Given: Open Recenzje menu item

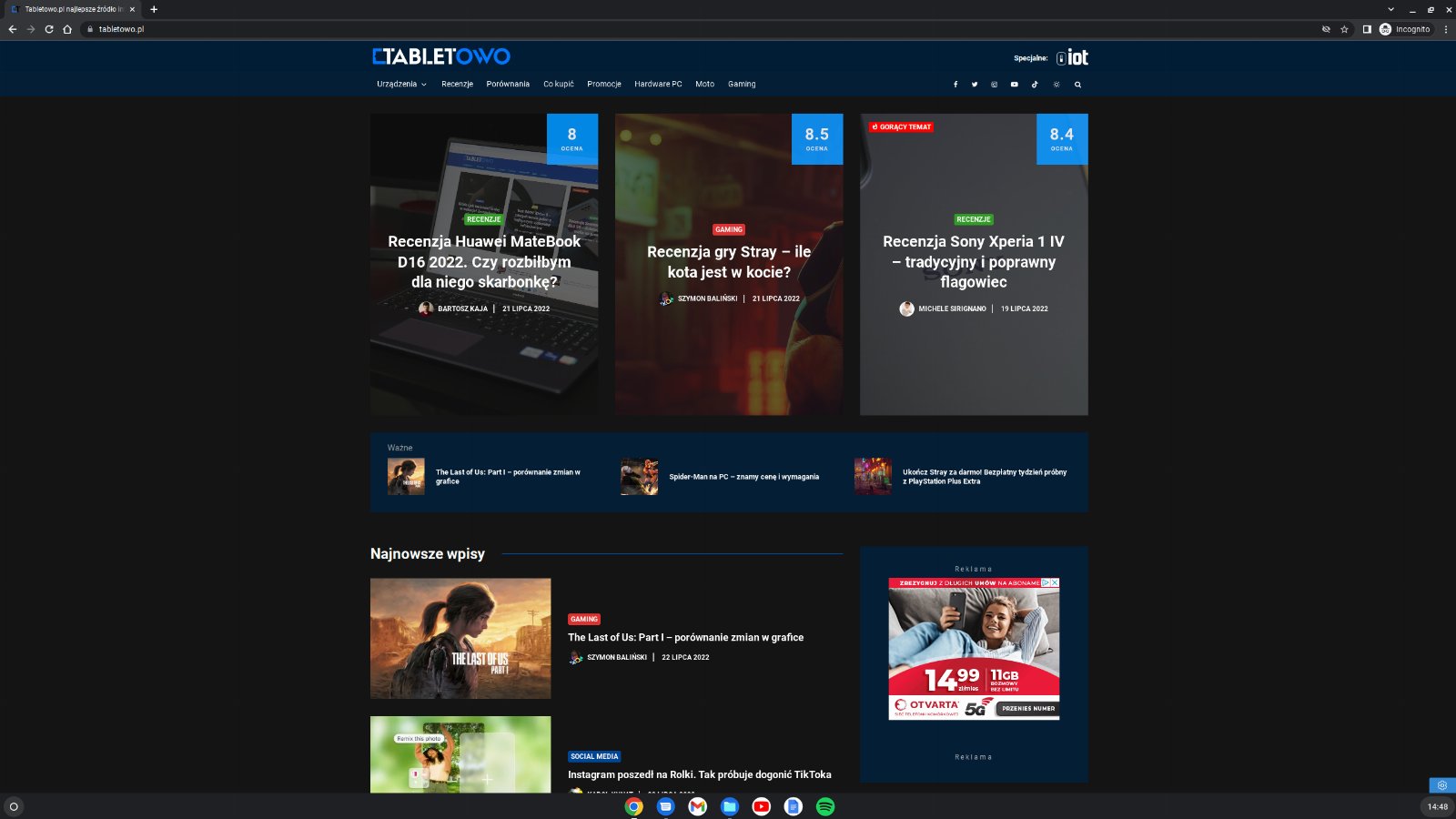Looking at the screenshot, I should 457,84.
